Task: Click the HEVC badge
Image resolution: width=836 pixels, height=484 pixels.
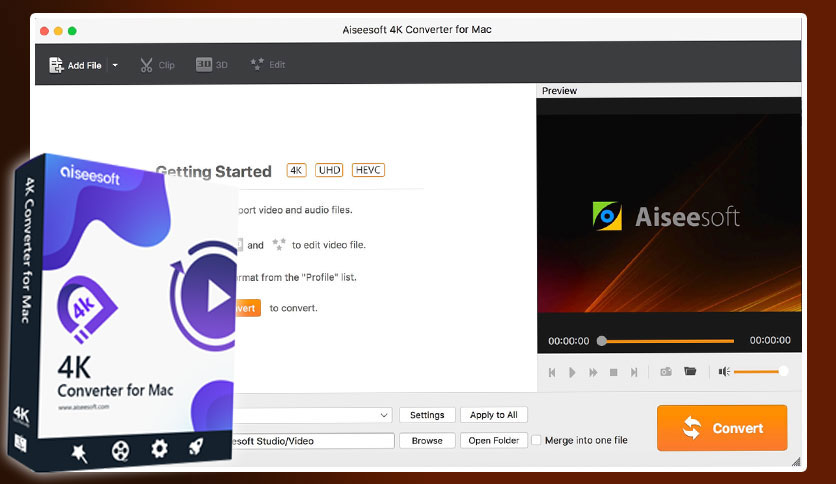Action: pos(368,170)
